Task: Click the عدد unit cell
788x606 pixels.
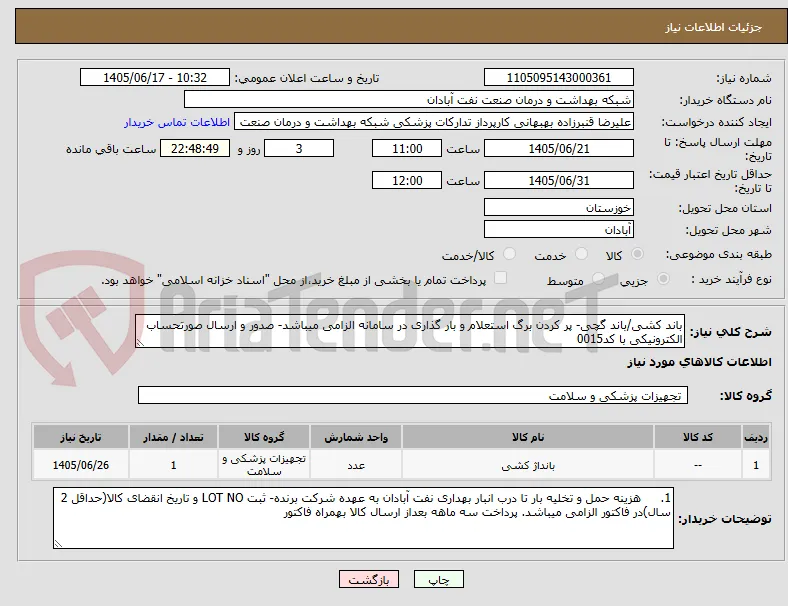Action: 356,465
